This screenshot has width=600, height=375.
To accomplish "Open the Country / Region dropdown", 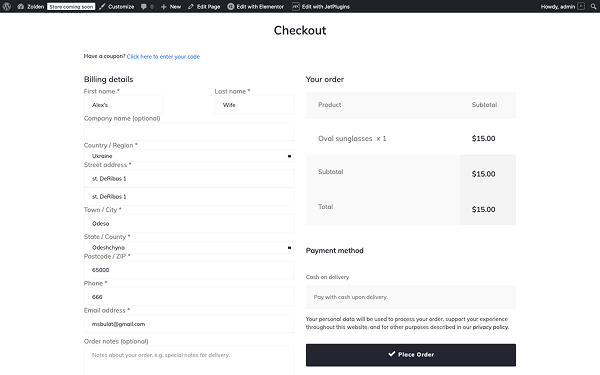I will click(x=189, y=156).
